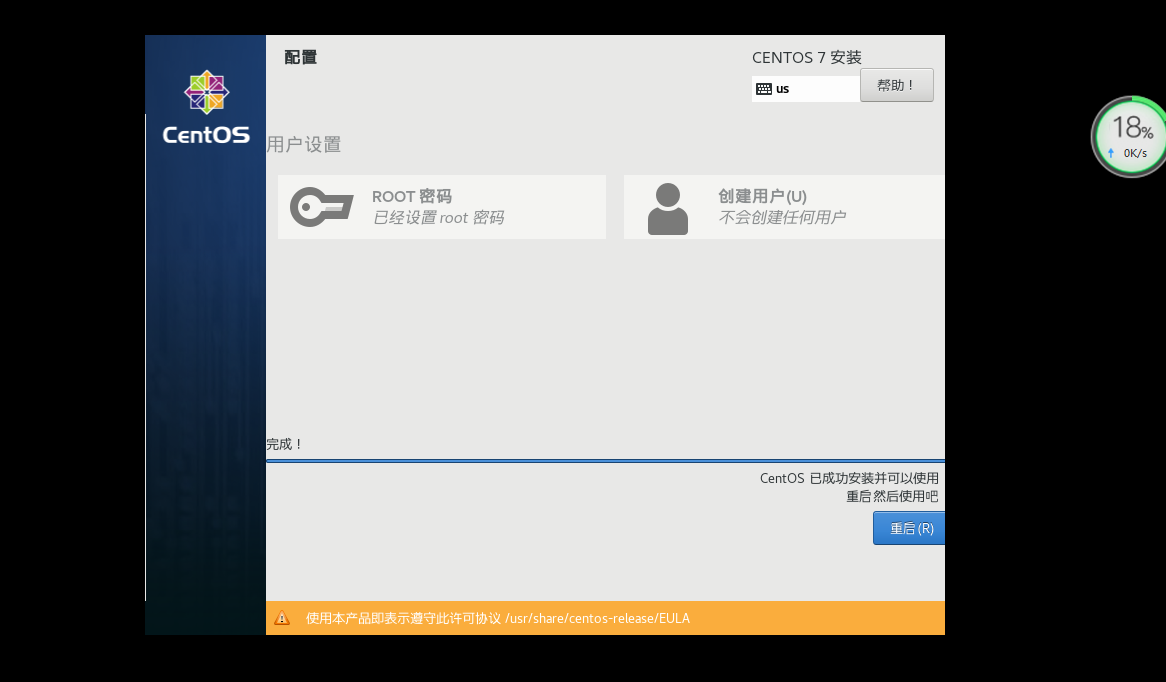
Task: Click the 18% floating speed widget
Action: point(1130,137)
